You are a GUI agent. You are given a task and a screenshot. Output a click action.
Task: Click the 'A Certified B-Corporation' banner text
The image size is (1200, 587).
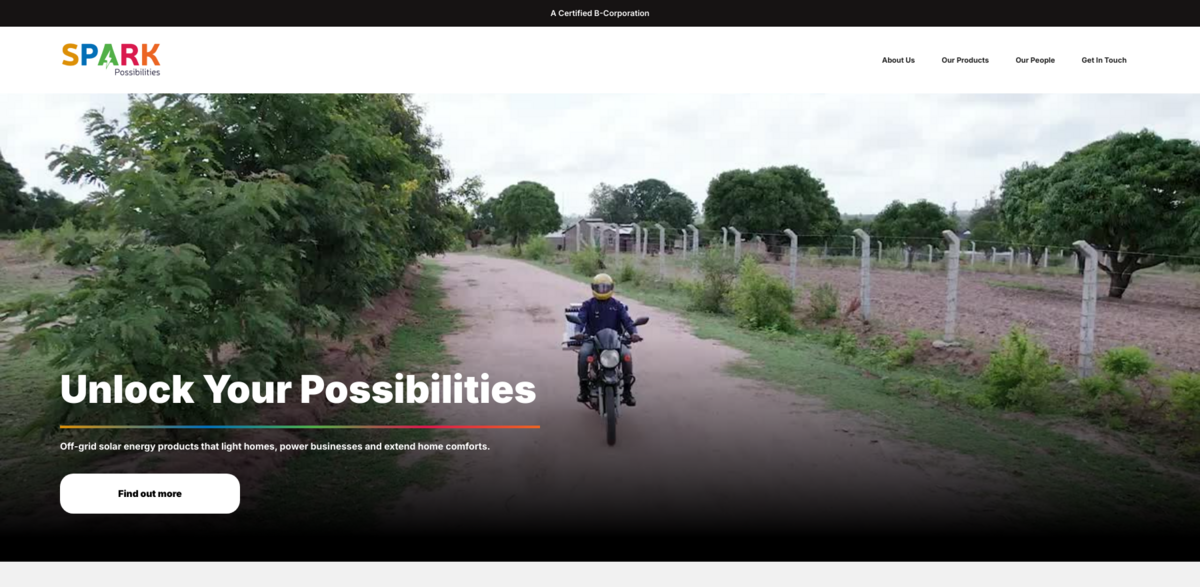coord(599,13)
